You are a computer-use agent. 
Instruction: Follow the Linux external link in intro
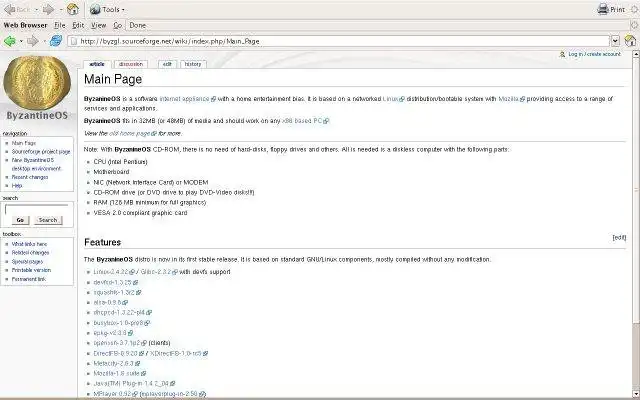[393, 99]
